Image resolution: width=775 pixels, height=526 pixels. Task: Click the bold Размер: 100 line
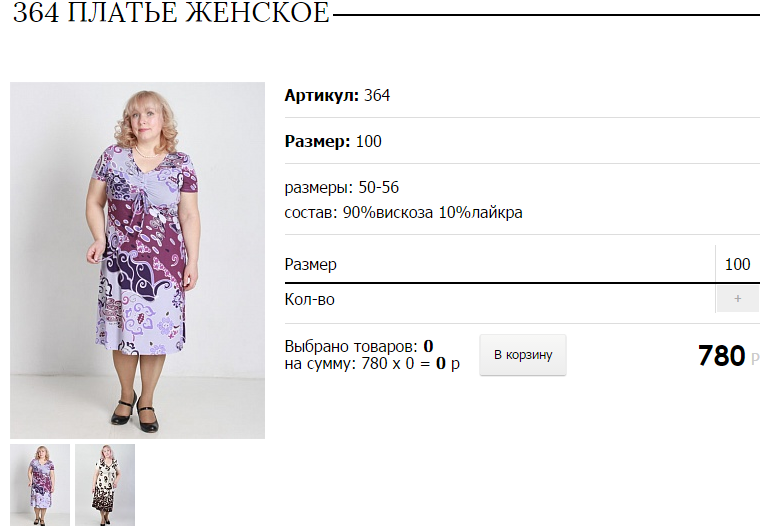click(333, 141)
